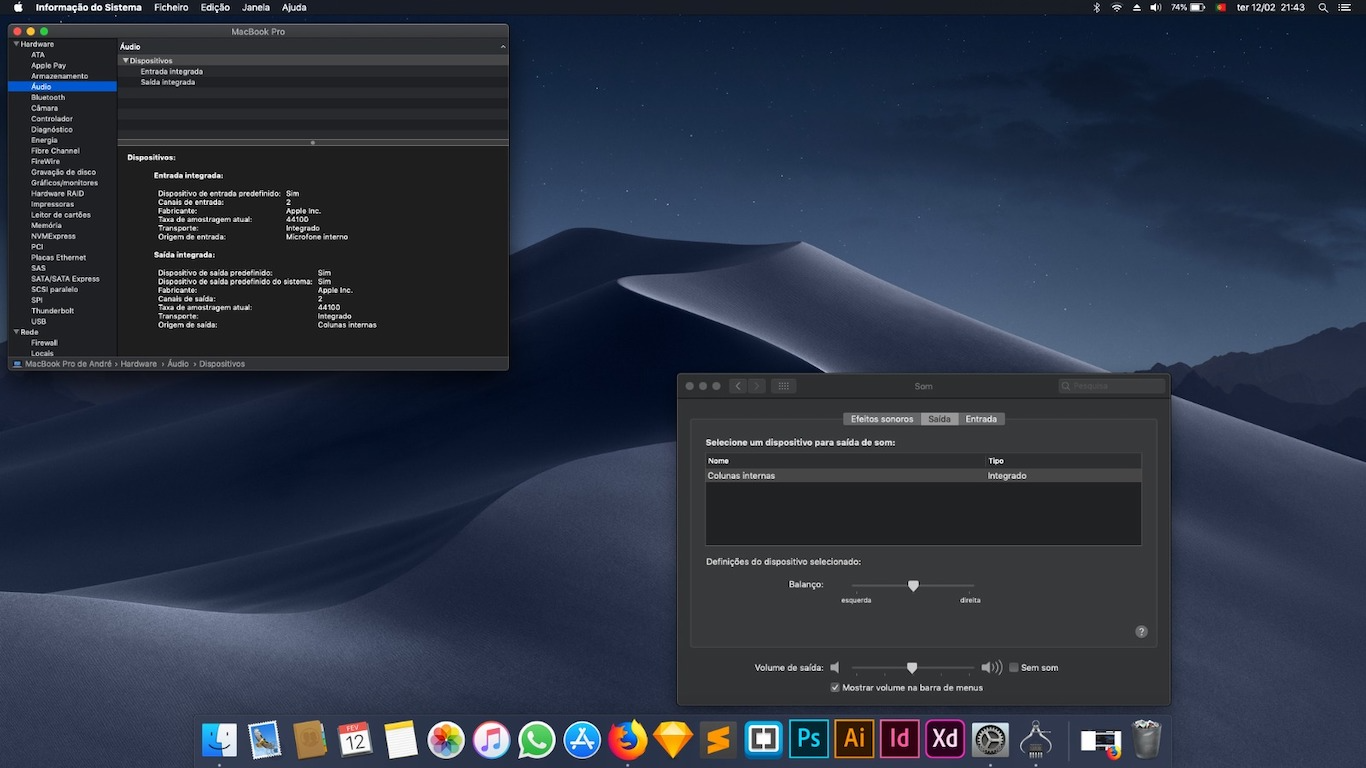Launch Sketch from the dock

[673, 740]
